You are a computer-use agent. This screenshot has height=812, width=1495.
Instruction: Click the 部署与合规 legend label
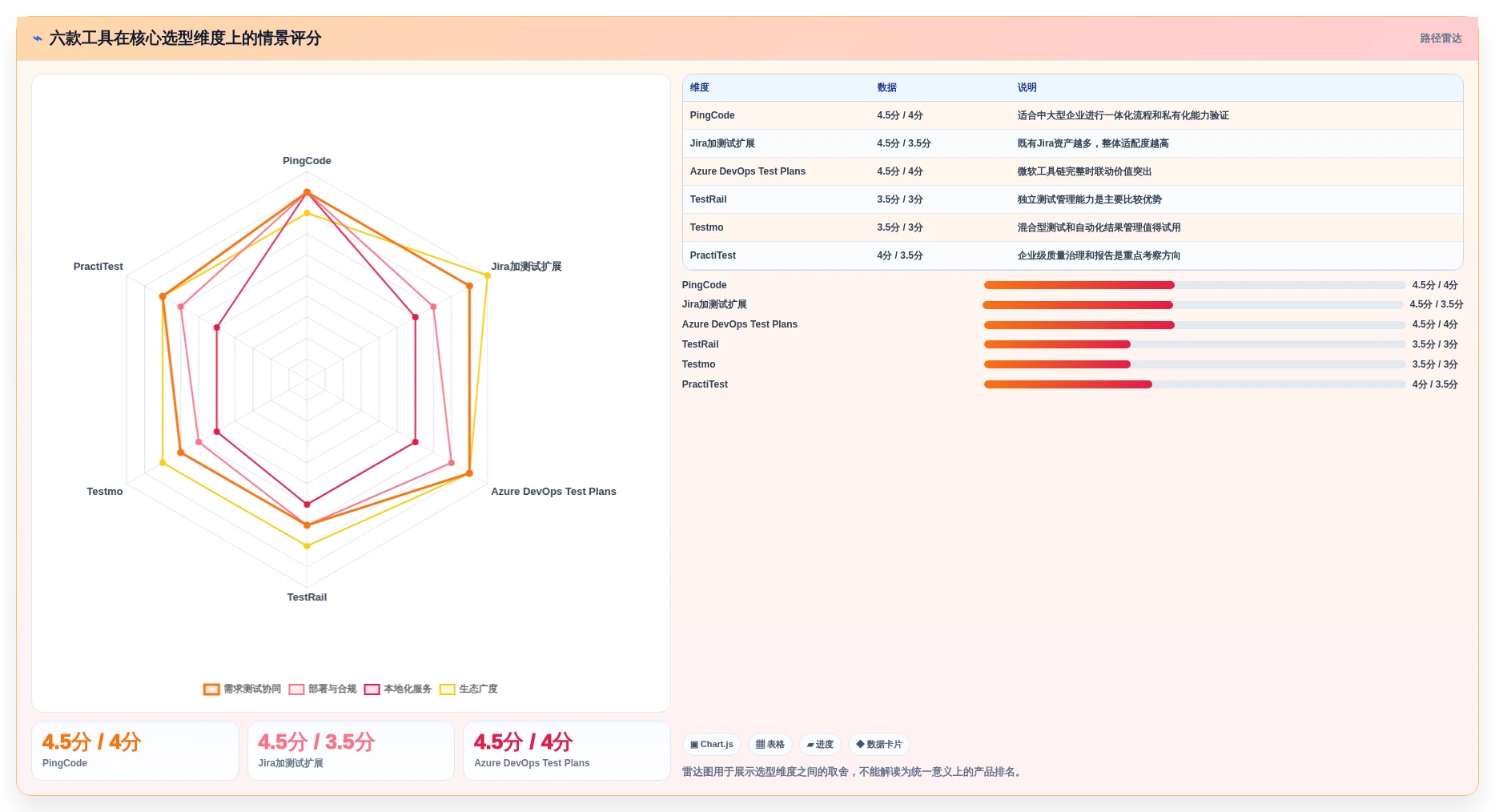click(332, 689)
